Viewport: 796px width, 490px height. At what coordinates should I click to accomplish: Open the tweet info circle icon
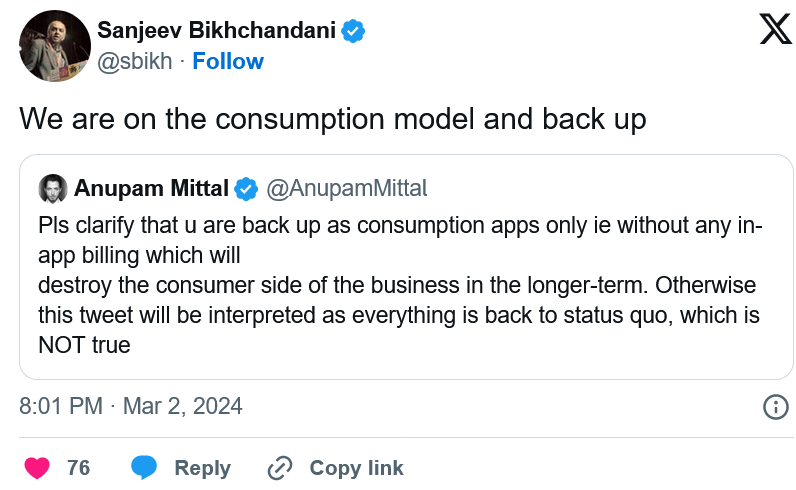point(776,407)
